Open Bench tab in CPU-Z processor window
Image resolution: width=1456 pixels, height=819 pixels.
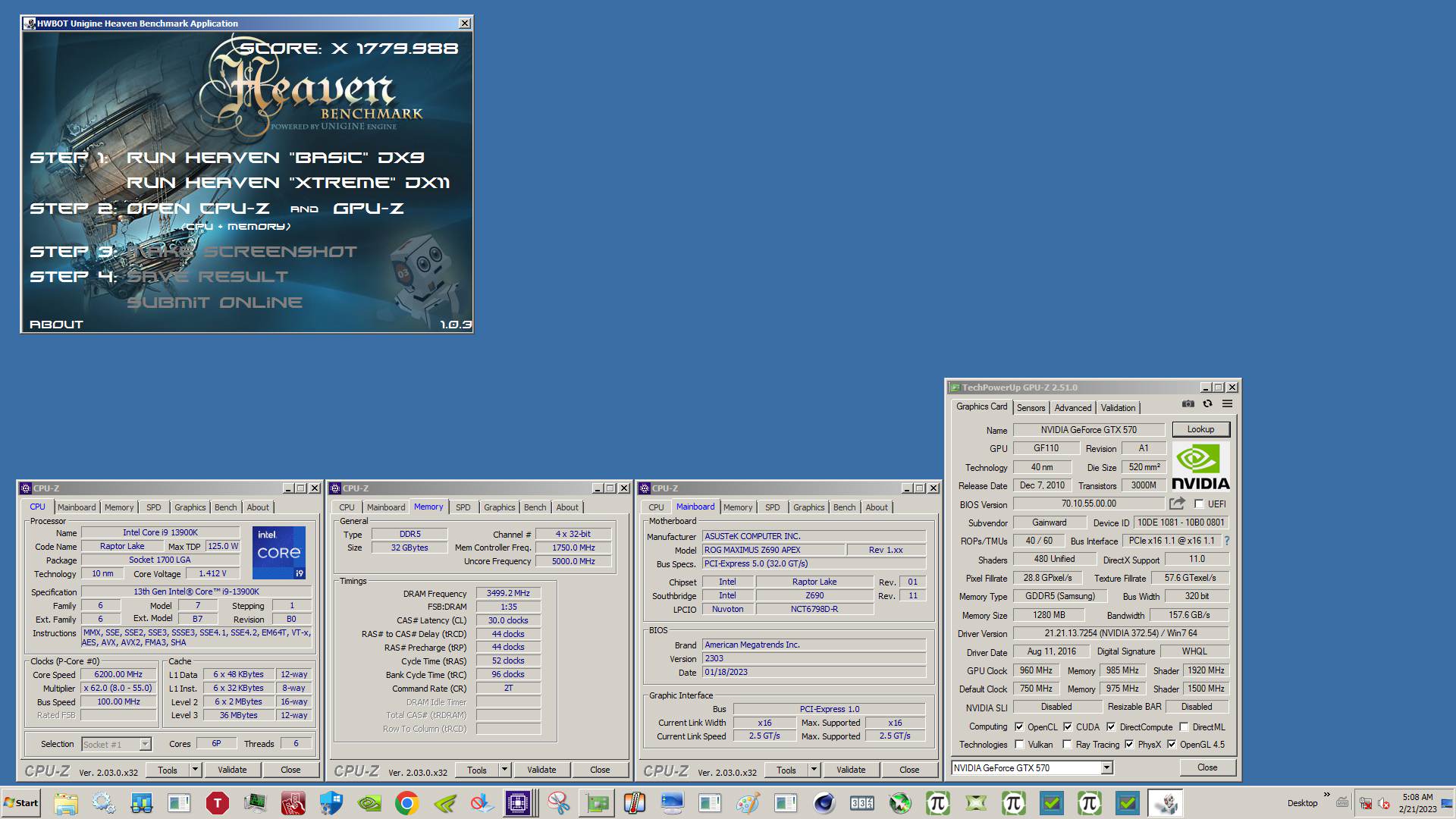coord(225,507)
